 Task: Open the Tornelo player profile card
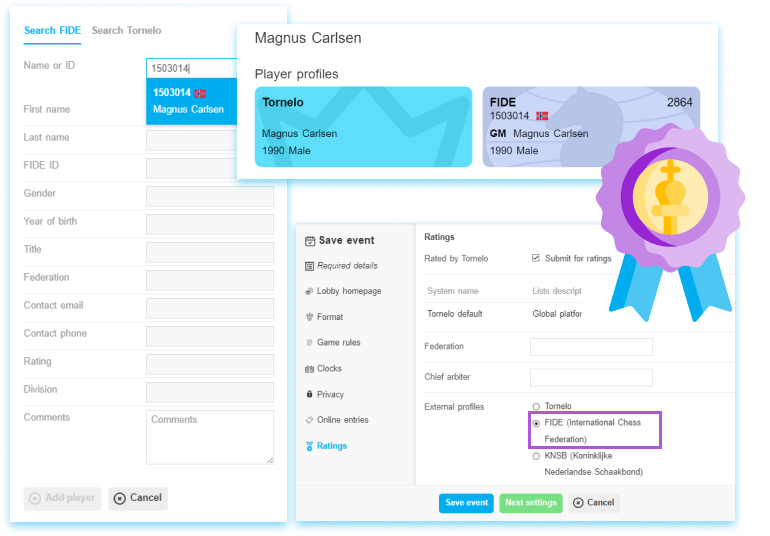[363, 127]
